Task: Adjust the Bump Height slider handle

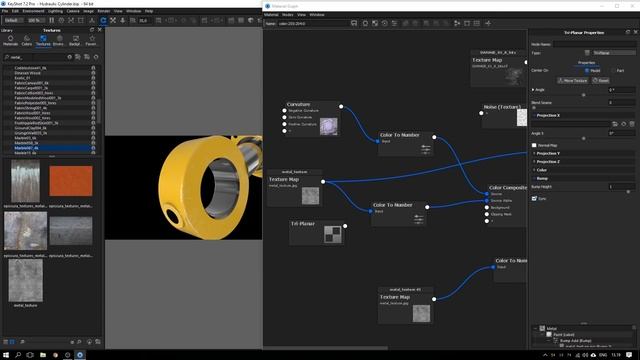Action: click(629, 191)
